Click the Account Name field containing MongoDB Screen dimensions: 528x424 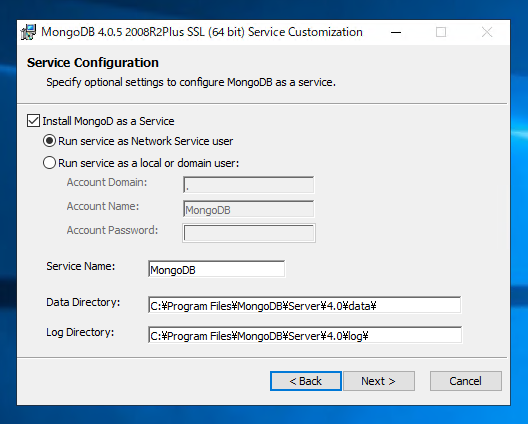(249, 209)
